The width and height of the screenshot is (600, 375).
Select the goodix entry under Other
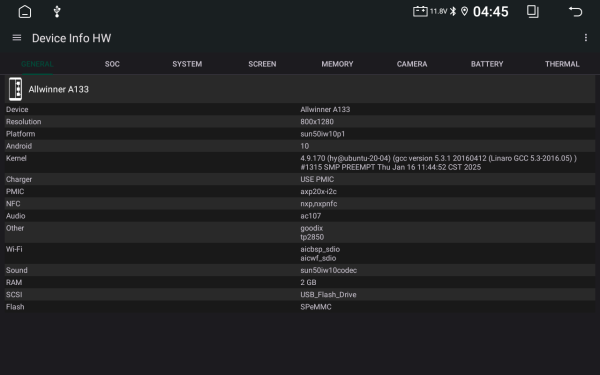[311, 228]
